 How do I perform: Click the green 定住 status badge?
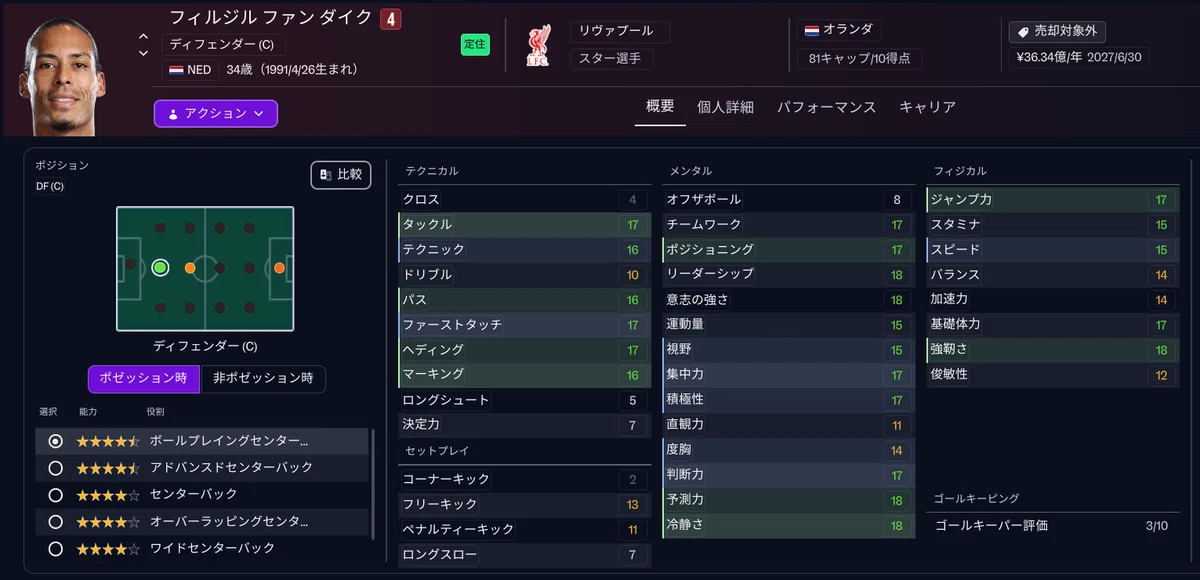475,44
